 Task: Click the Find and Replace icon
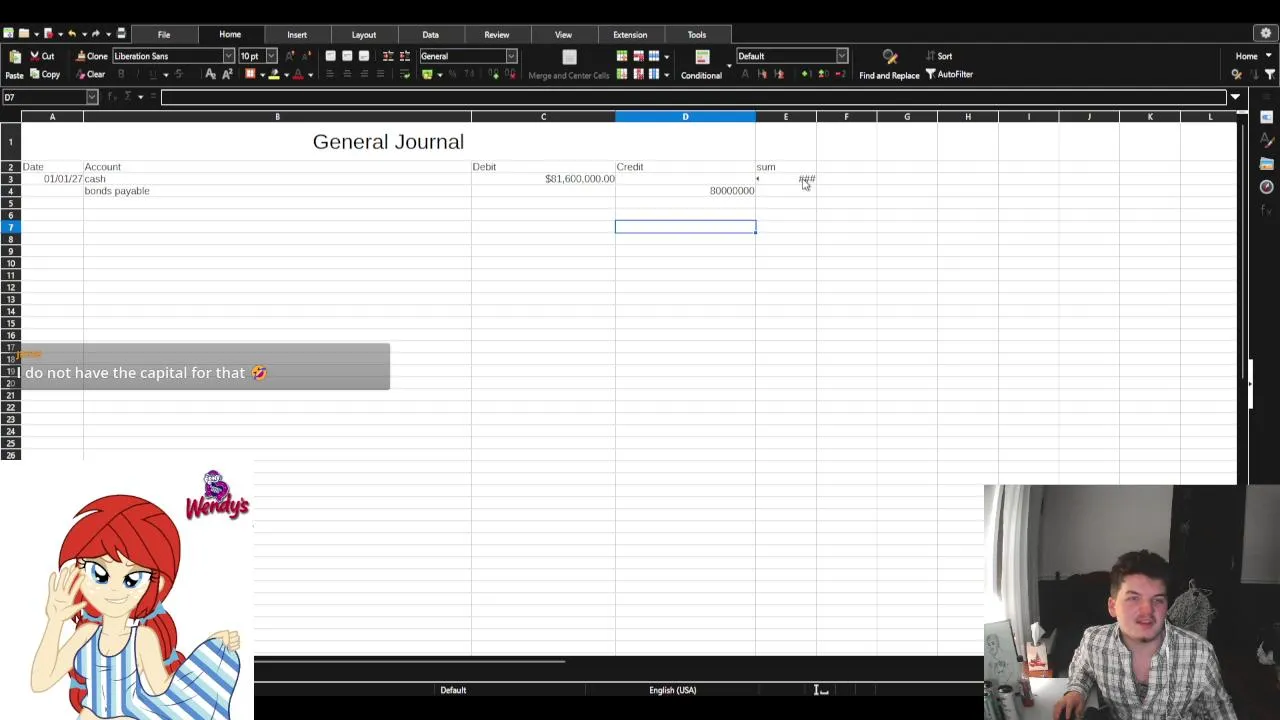coord(889,57)
